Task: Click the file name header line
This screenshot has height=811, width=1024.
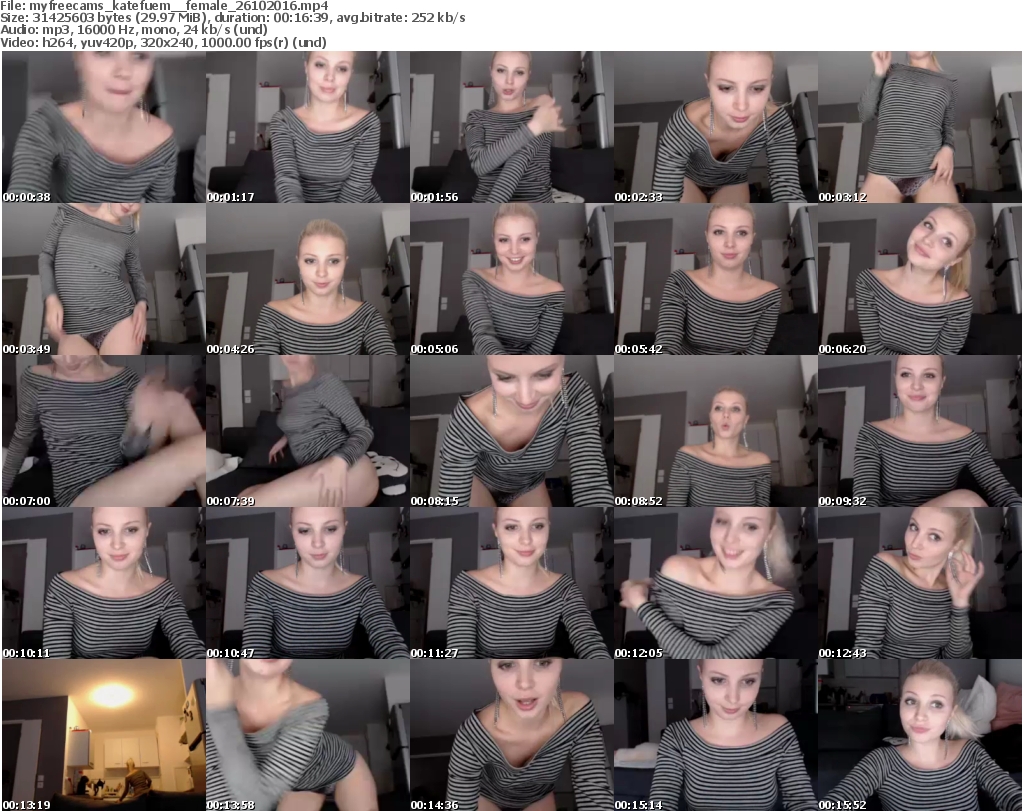Action: (x=164, y=6)
